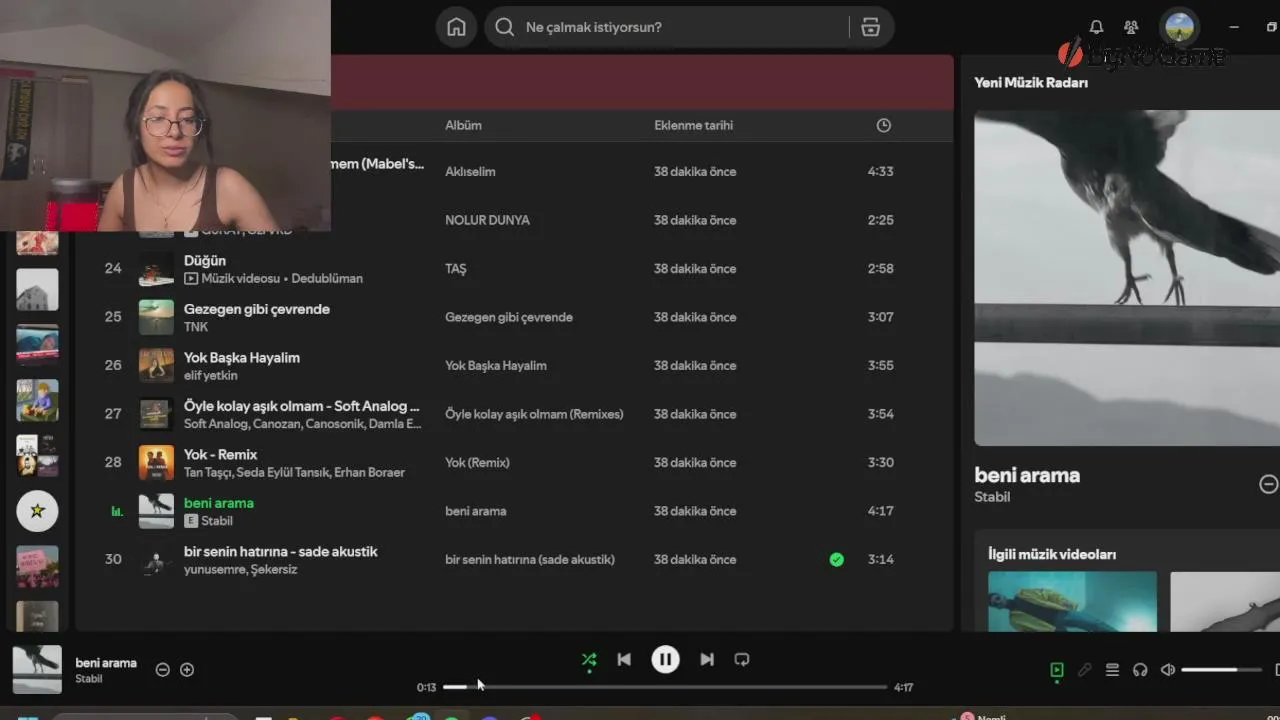Viewport: 1280px width, 720px height.
Task: Open album Yok (Remix)
Action: 477,463
